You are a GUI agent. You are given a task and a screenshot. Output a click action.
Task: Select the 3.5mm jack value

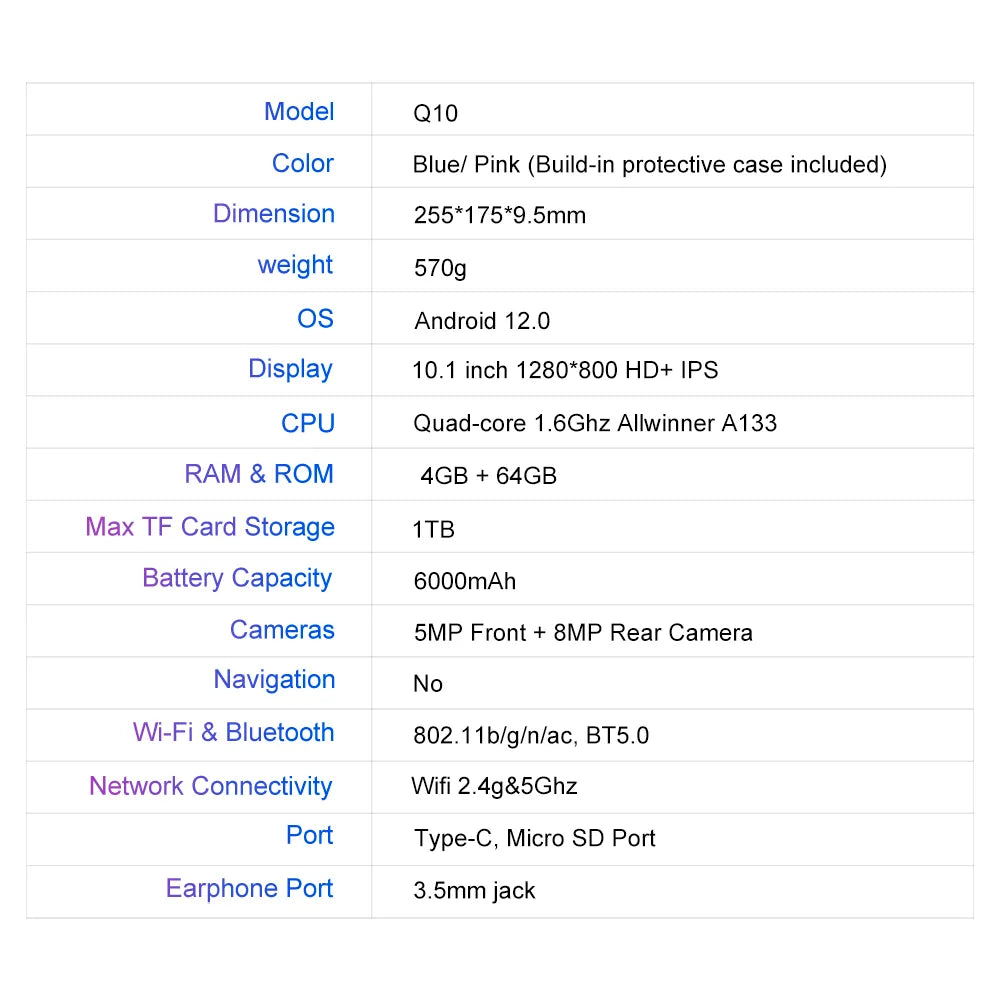click(x=474, y=890)
